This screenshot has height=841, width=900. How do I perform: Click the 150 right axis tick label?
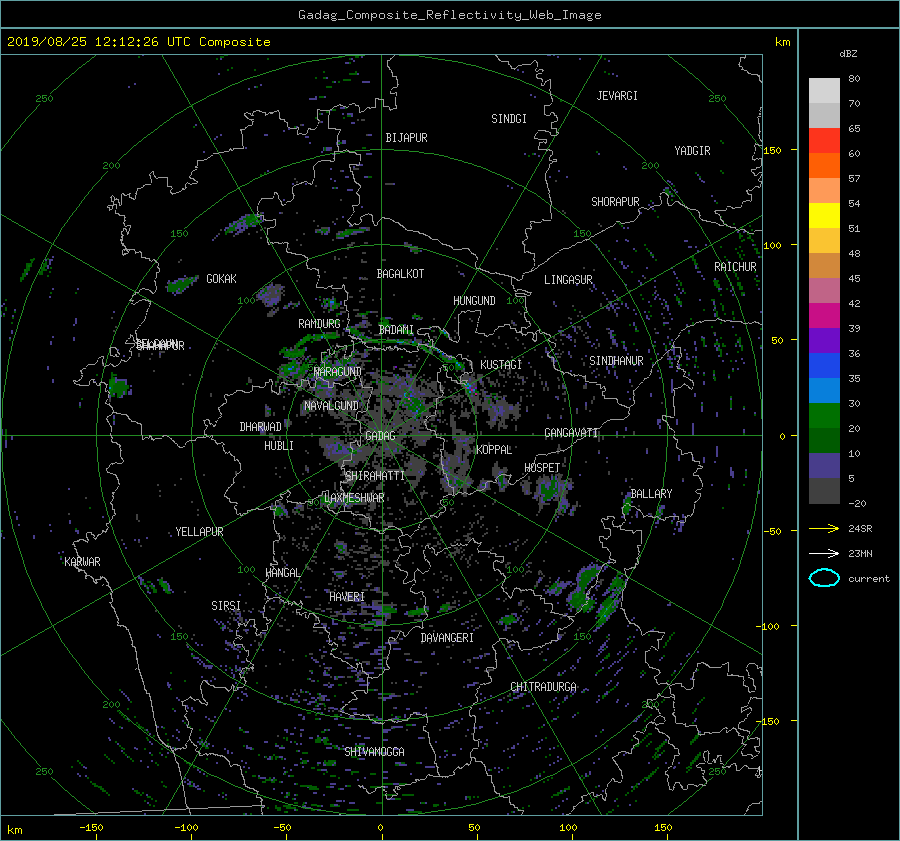[773, 150]
